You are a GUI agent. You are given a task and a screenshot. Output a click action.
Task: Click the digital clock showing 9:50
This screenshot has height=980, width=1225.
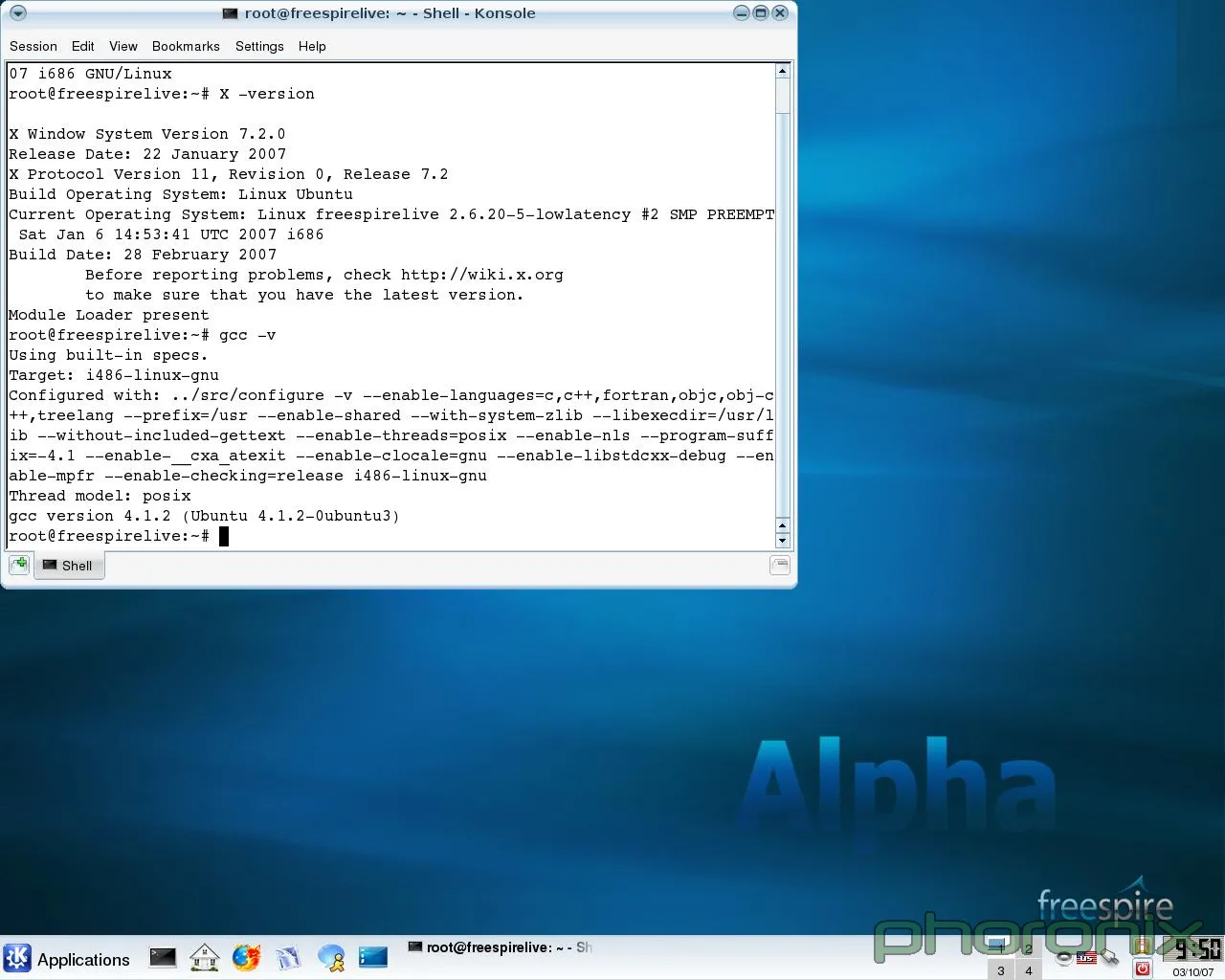click(x=1193, y=948)
